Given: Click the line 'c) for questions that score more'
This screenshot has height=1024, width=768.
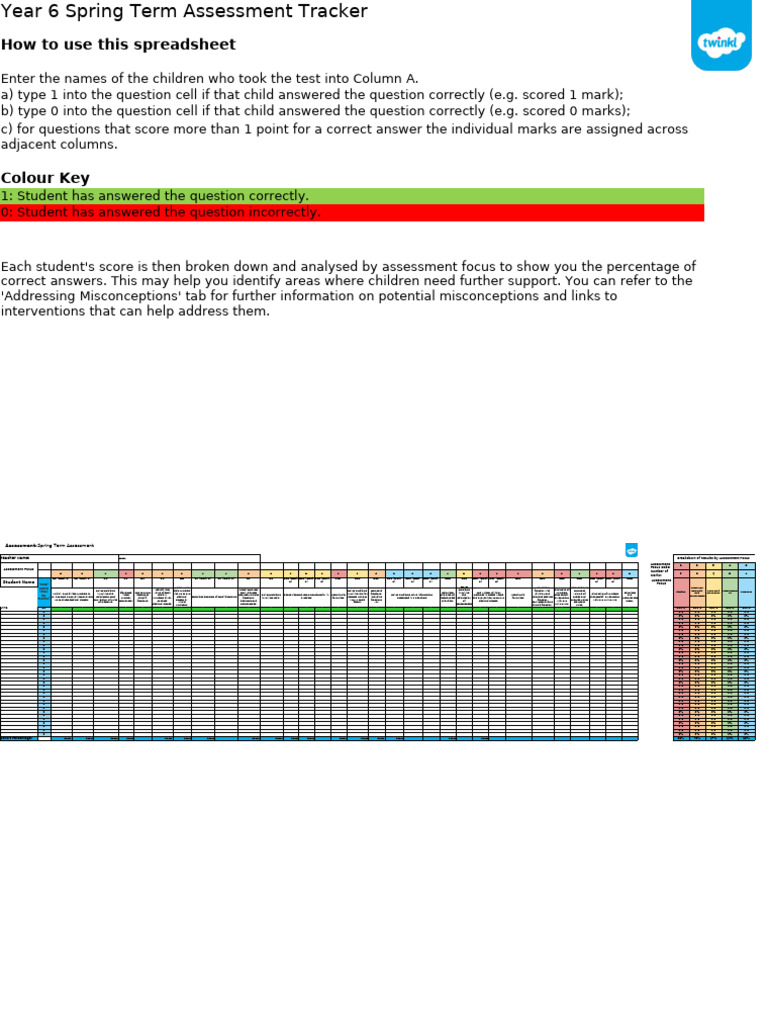Looking at the screenshot, I should (x=344, y=136).
